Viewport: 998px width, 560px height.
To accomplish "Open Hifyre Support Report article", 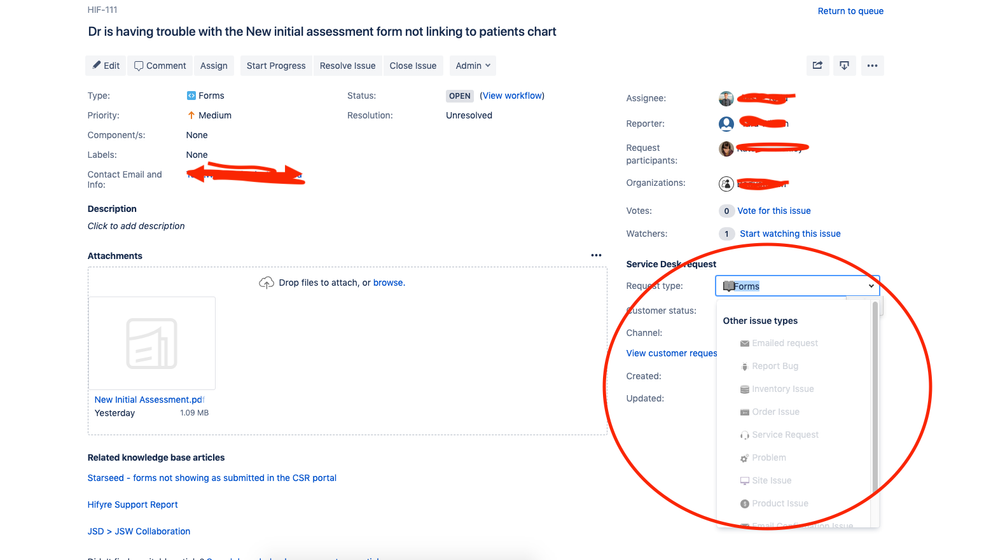I will (132, 505).
